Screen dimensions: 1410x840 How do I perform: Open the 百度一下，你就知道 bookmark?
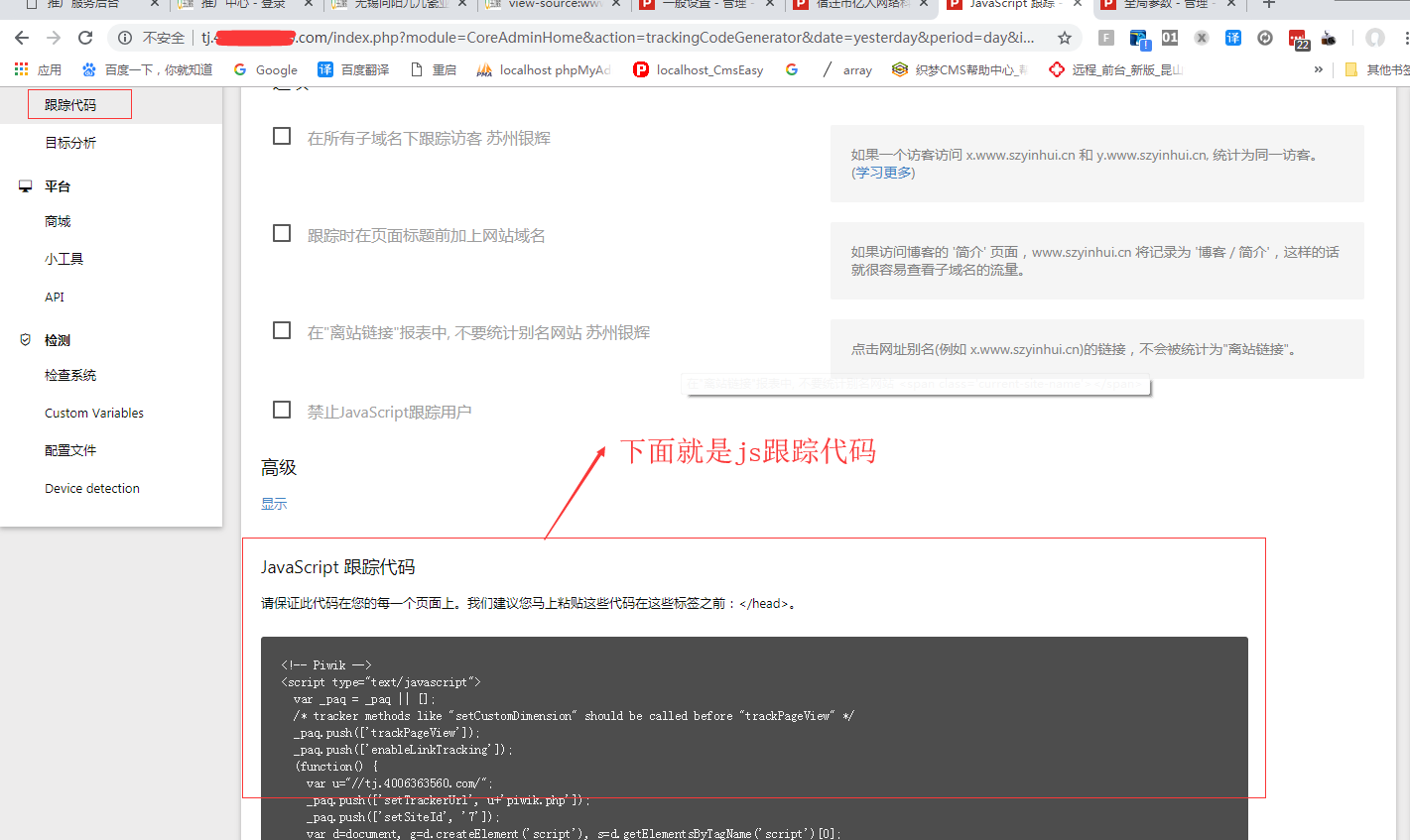[148, 69]
